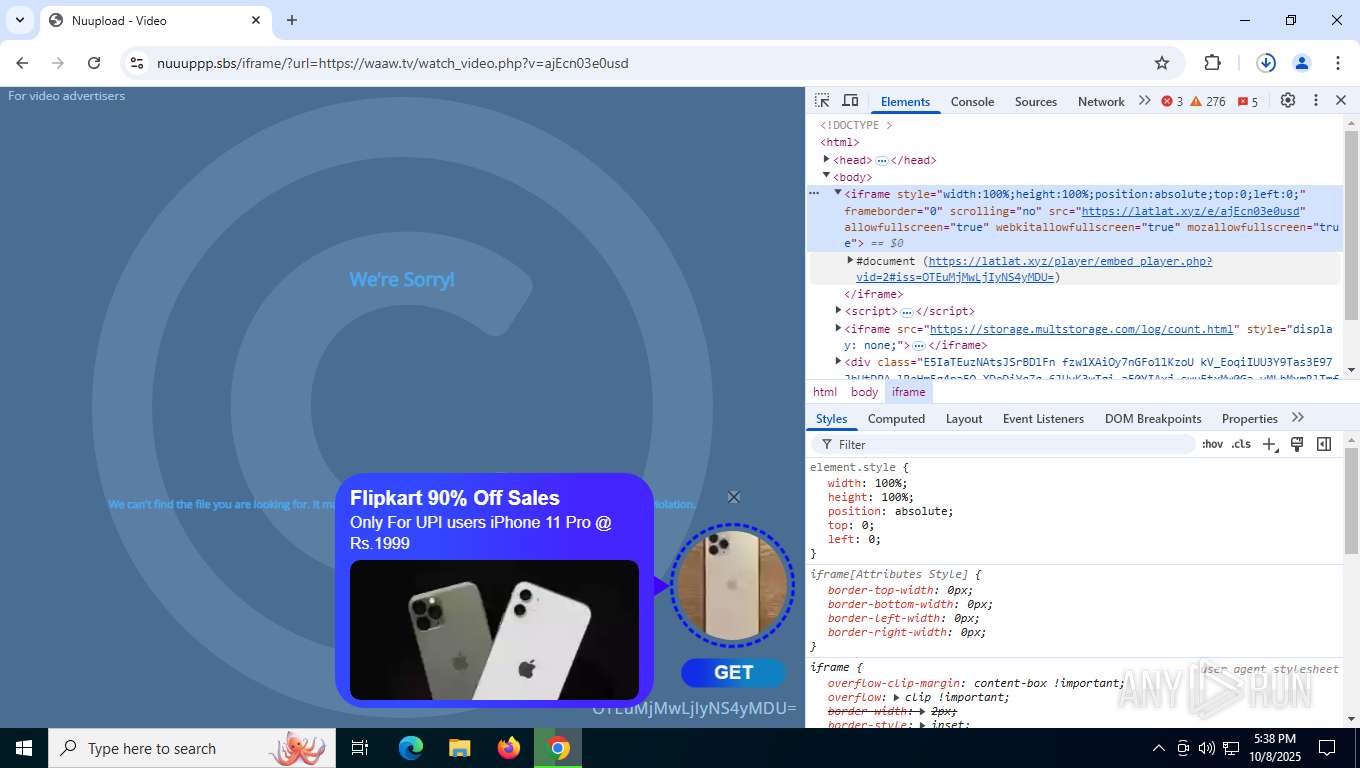Image resolution: width=1360 pixels, height=768 pixels.
Task: Collapse the body element node
Action: pyautogui.click(x=827, y=176)
